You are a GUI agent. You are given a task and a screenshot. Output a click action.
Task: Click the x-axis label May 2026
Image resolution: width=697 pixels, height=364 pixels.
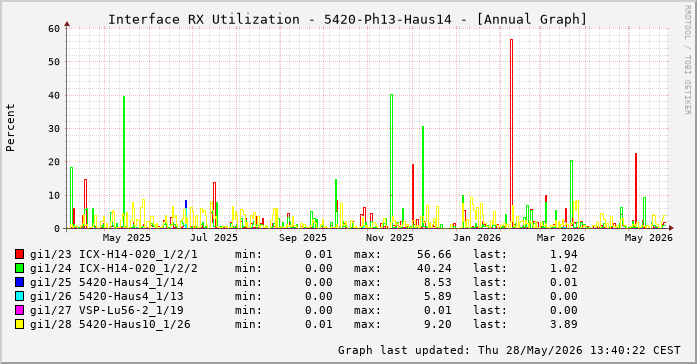[649, 238]
